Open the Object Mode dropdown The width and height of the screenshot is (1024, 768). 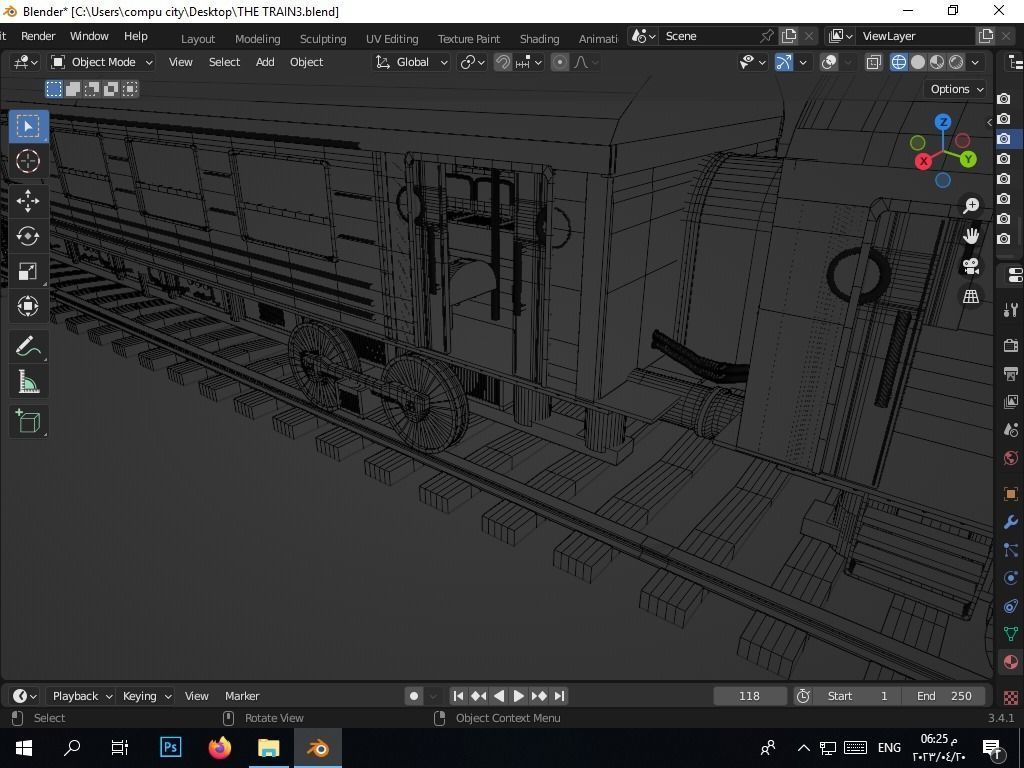click(x=103, y=62)
